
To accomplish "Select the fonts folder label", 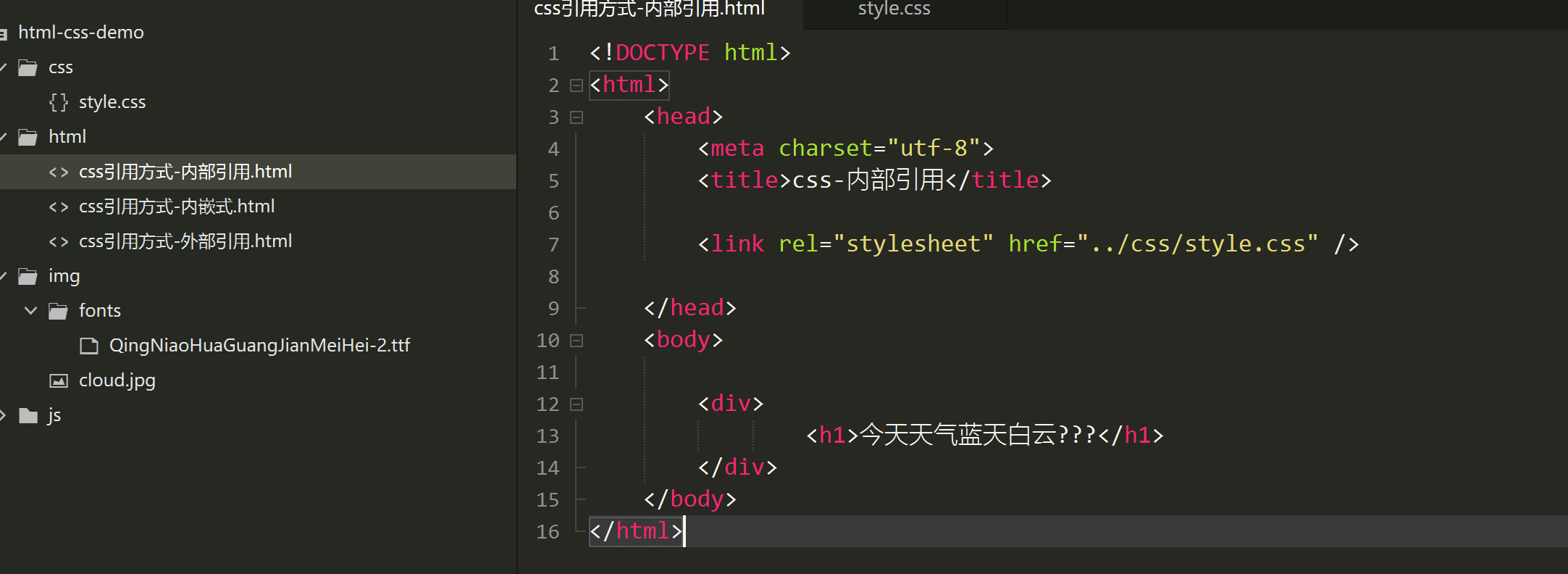I will point(100,311).
